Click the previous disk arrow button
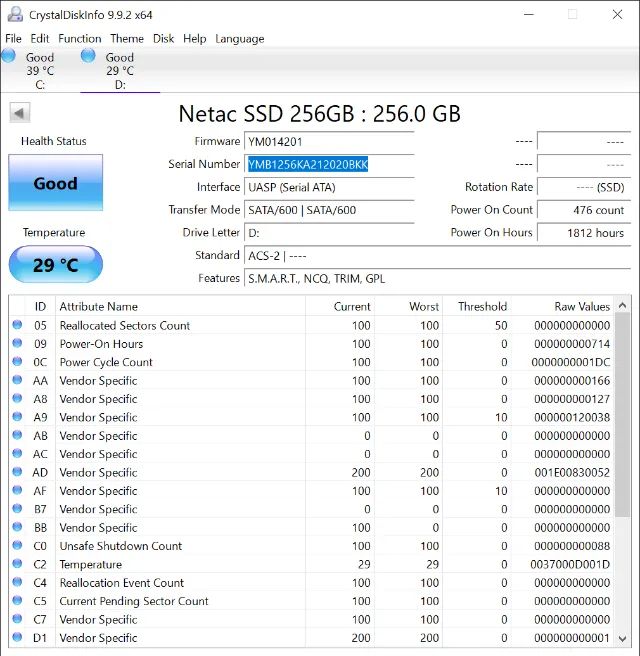This screenshot has height=656, width=640. (x=20, y=113)
